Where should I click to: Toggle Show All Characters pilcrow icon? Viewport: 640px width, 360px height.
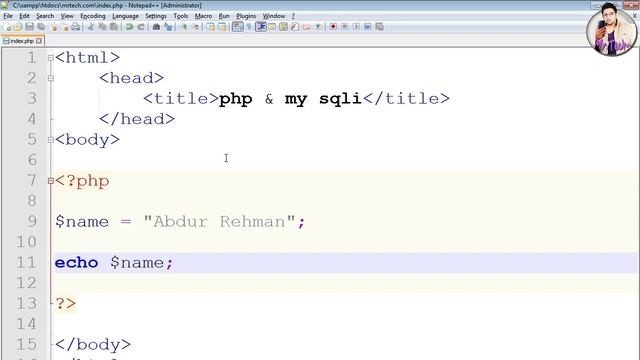pyautogui.click(x=249, y=27)
